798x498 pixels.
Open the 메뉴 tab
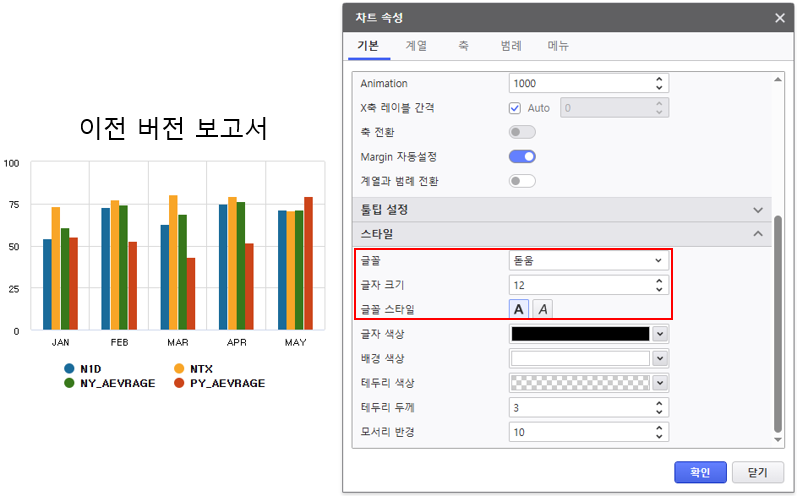558,46
